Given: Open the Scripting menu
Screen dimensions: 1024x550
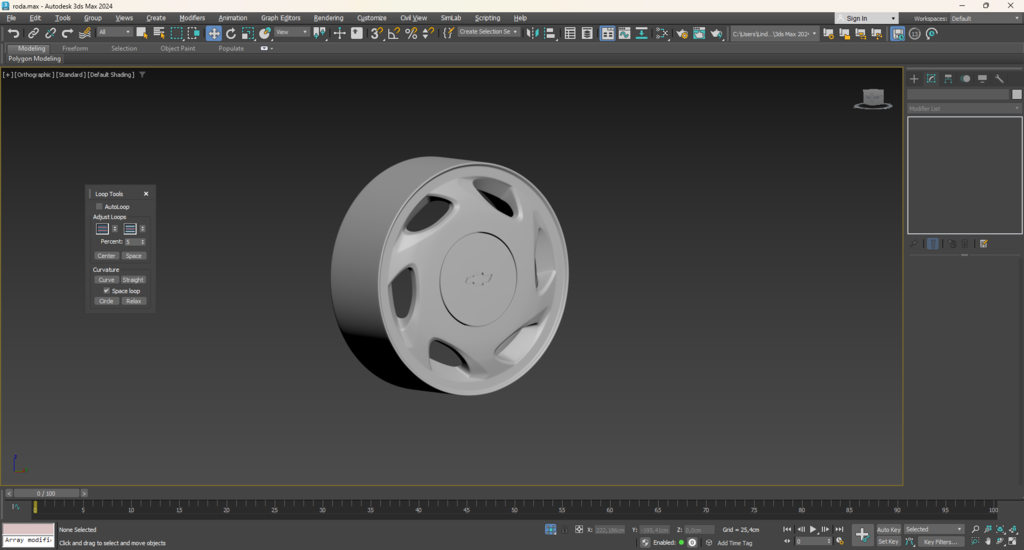Looking at the screenshot, I should [x=487, y=18].
